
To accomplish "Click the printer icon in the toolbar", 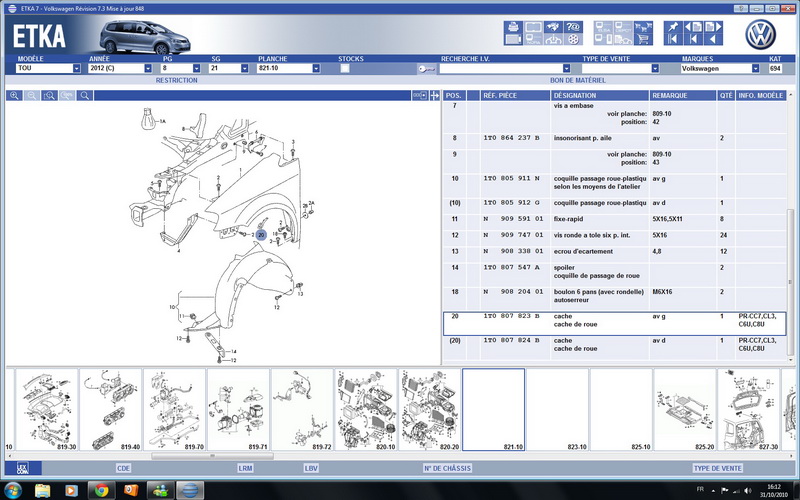I will (x=513, y=27).
